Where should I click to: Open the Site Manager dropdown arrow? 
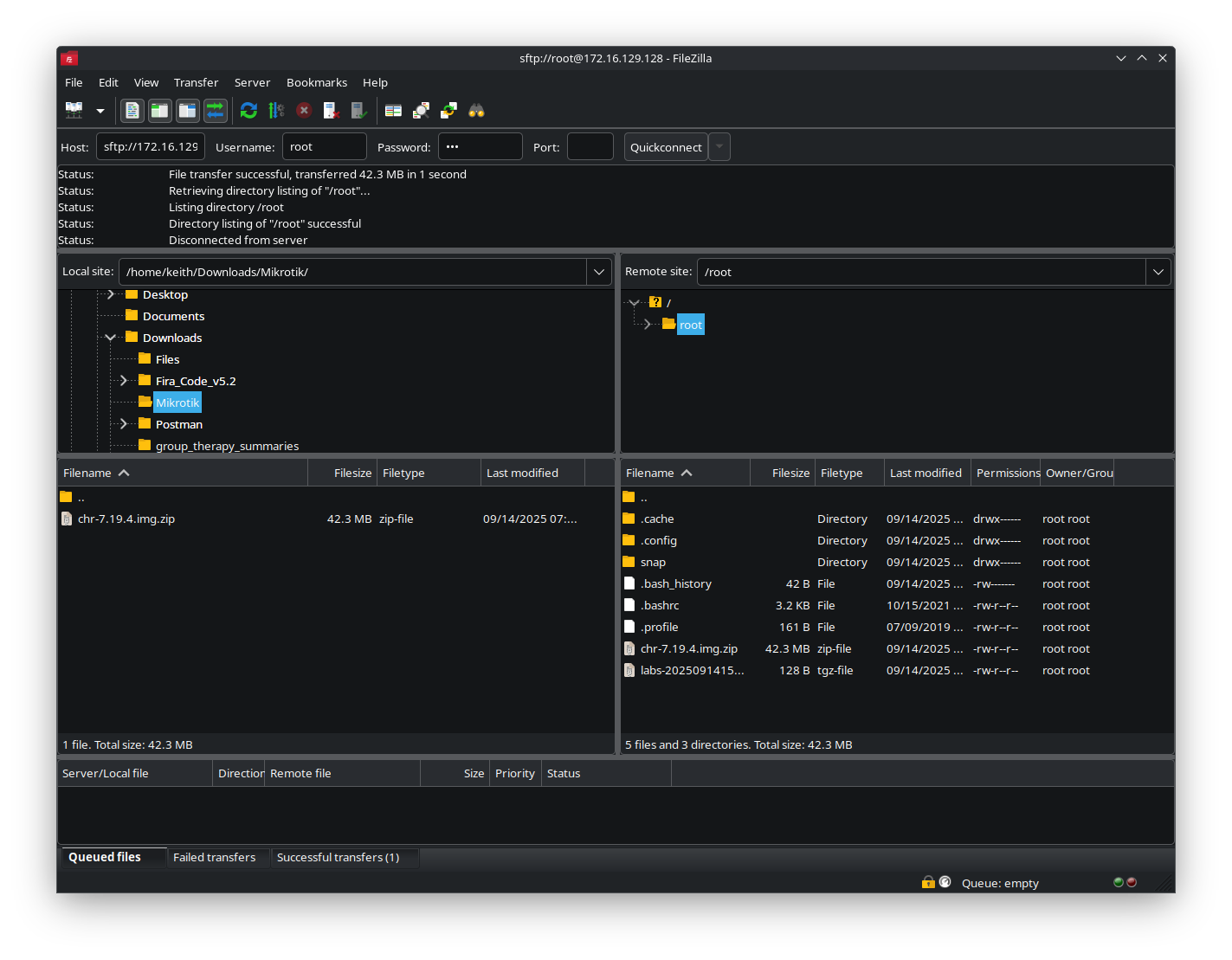click(100, 111)
